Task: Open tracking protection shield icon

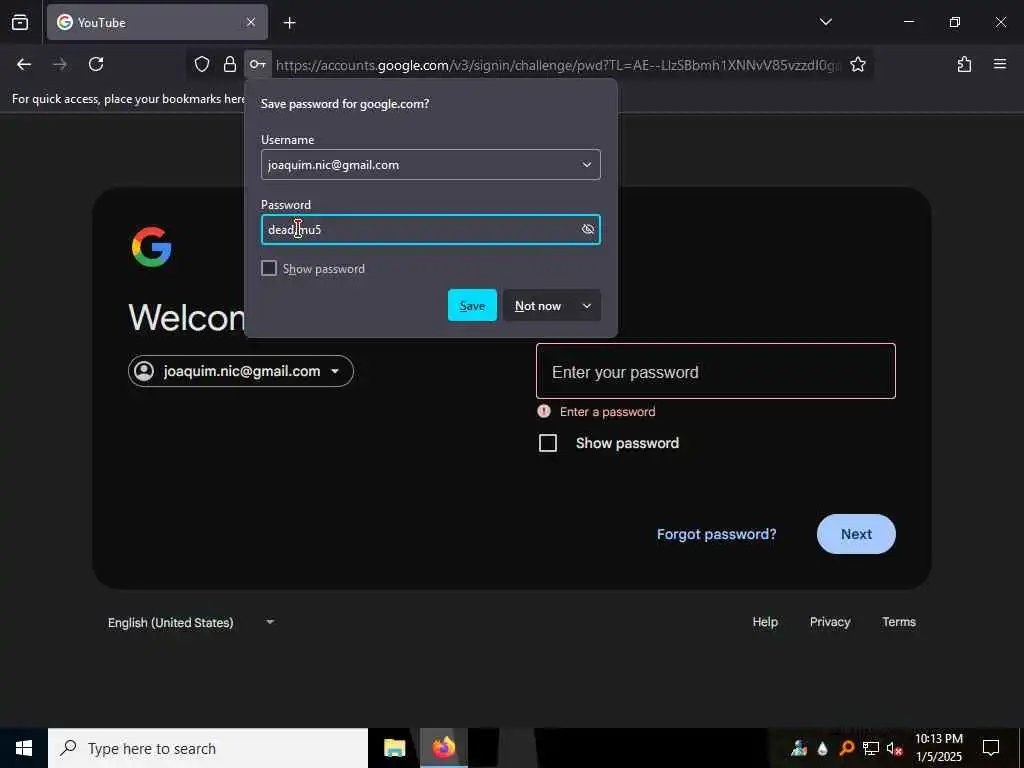Action: click(x=202, y=64)
